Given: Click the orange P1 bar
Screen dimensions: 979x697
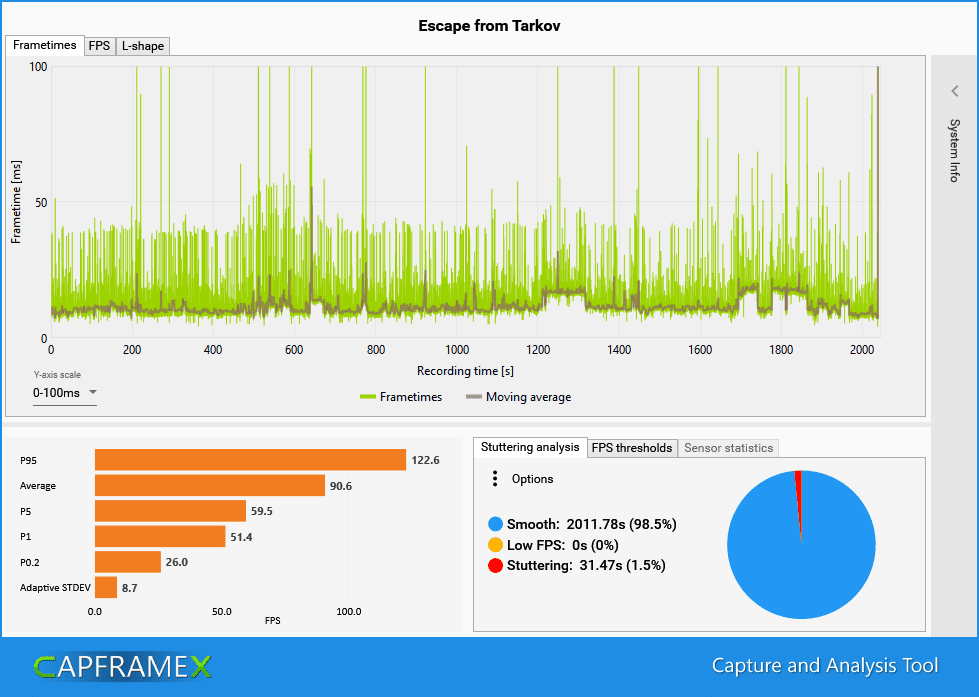Looking at the screenshot, I should tap(160, 536).
